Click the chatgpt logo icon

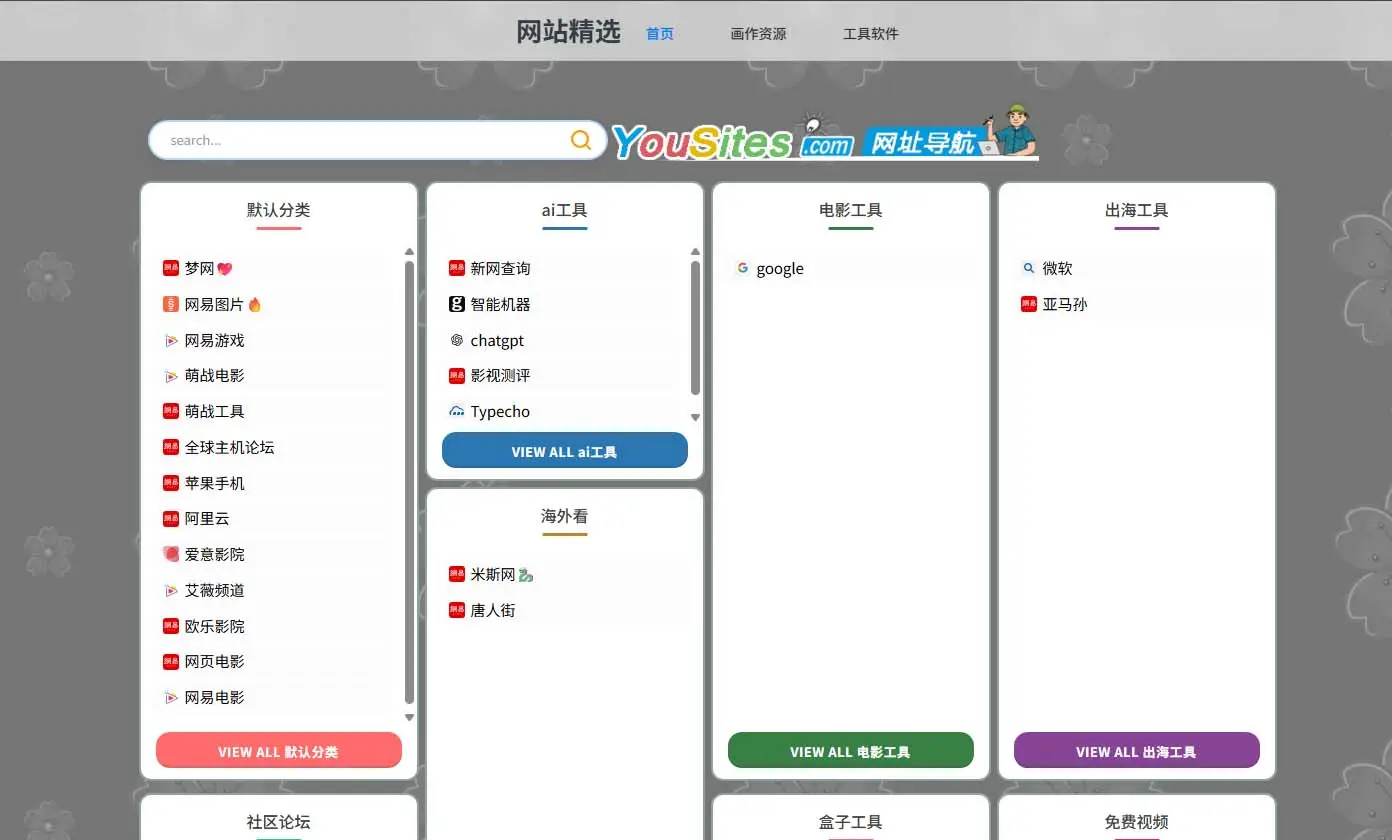457,340
